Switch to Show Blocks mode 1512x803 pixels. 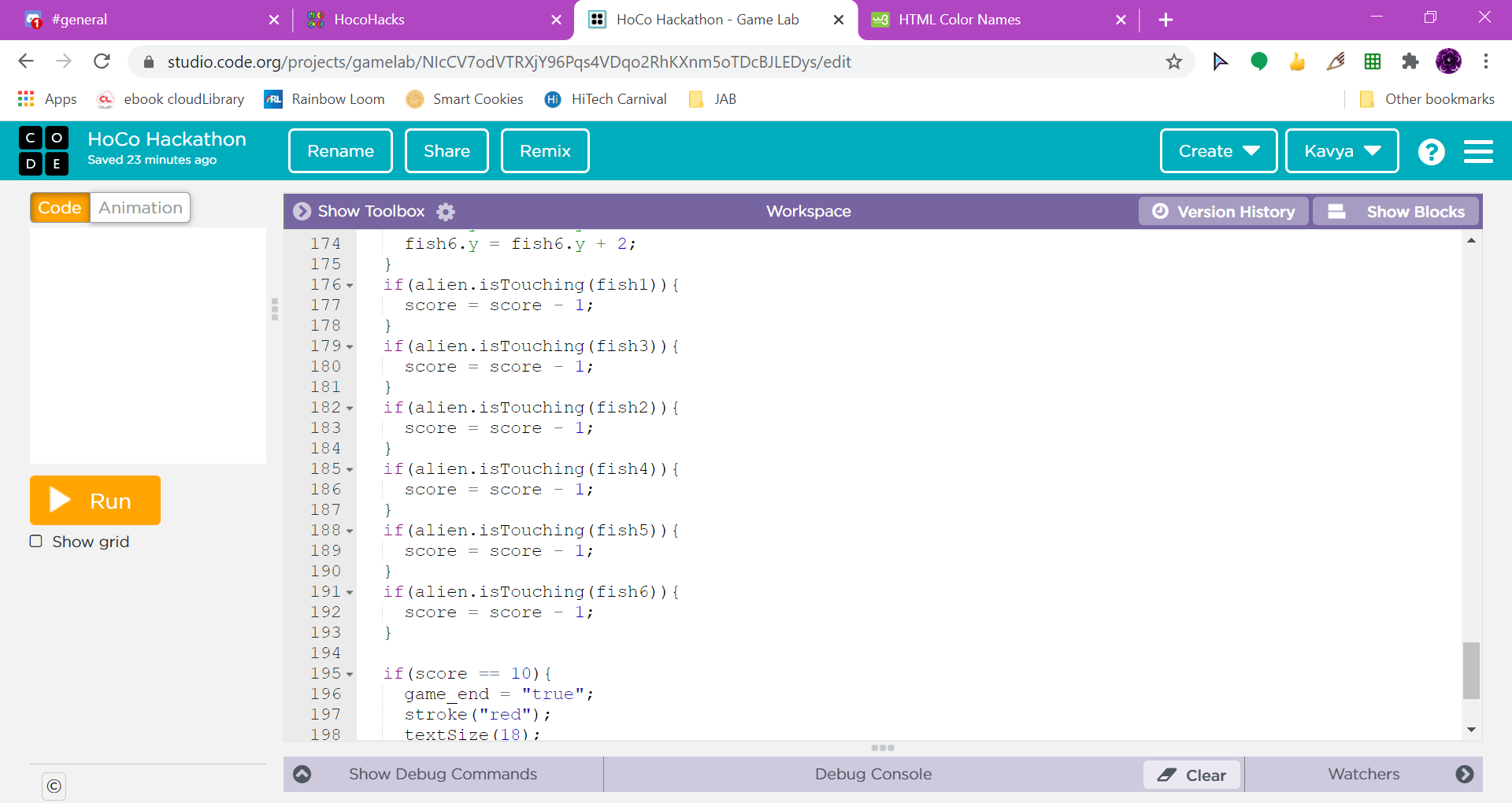coord(1395,211)
